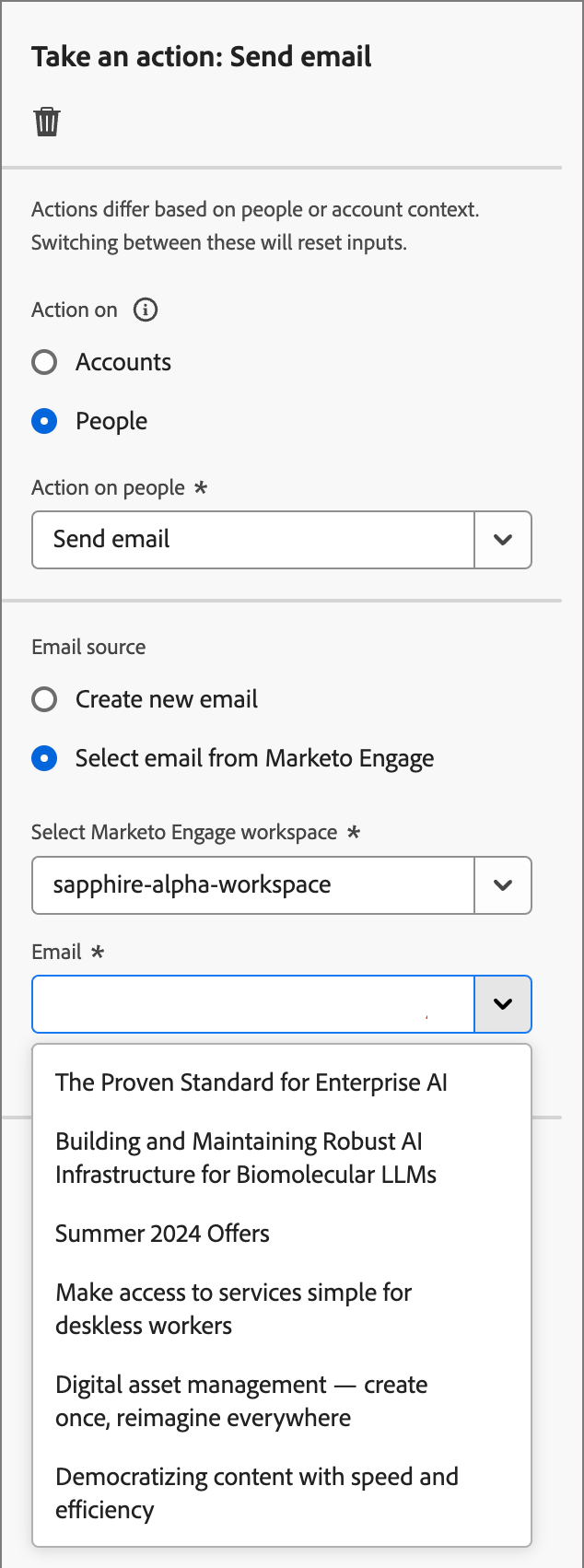
Task: Select the Democratizing content with speed email
Action: click(x=257, y=1493)
